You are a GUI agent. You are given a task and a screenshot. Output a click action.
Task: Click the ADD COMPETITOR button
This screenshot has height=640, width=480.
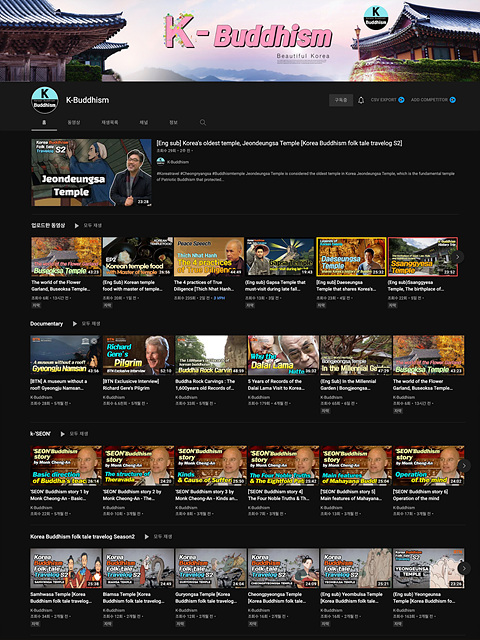(x=433, y=100)
